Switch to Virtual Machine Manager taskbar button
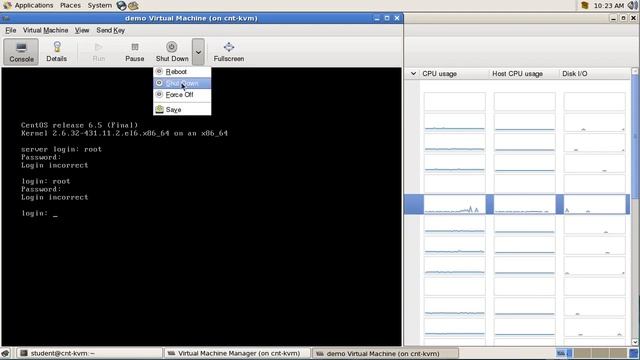The width and height of the screenshot is (640, 360). tap(237, 353)
